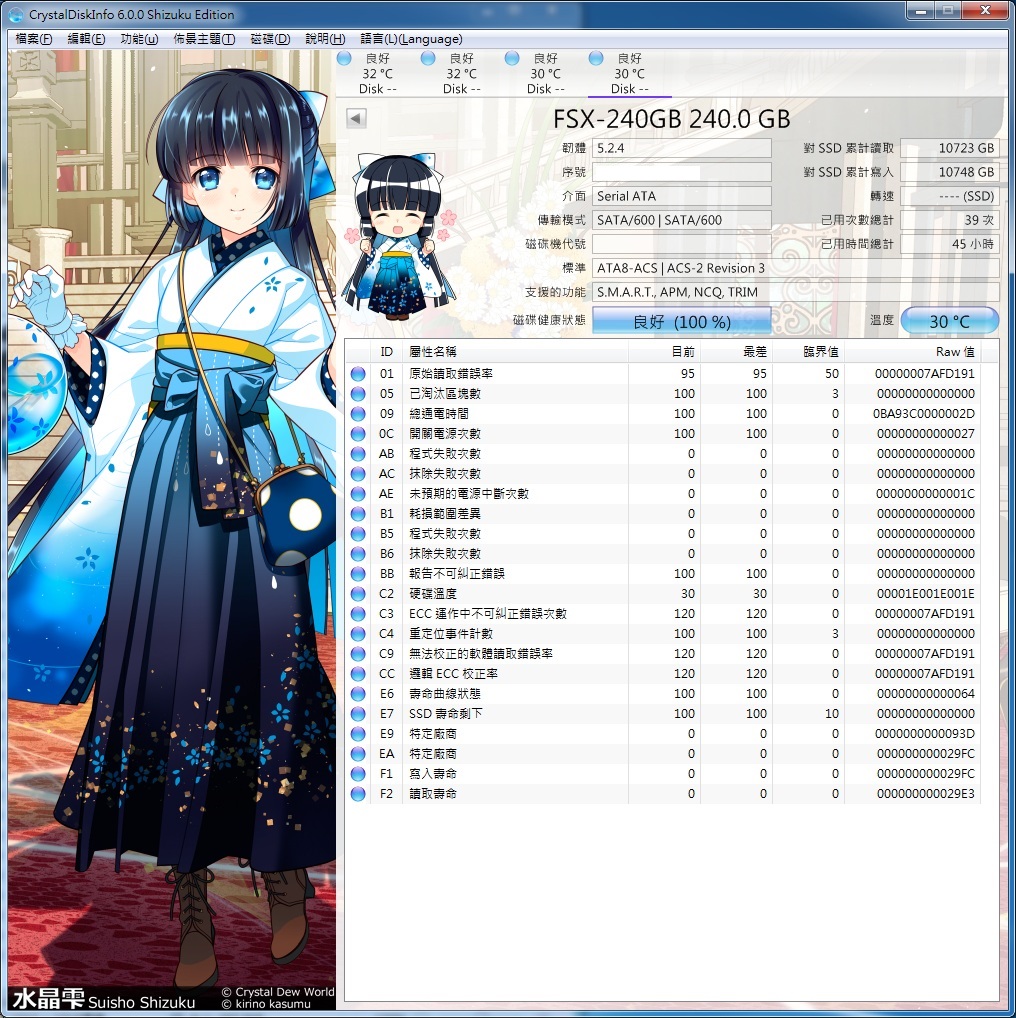The height and width of the screenshot is (1018, 1016).
Task: Click the status circle for attribute EA
Action: pyautogui.click(x=358, y=754)
